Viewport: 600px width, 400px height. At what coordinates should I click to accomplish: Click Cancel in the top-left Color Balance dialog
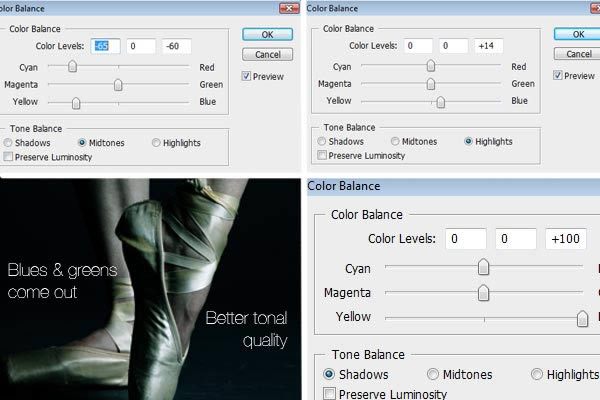click(x=267, y=54)
